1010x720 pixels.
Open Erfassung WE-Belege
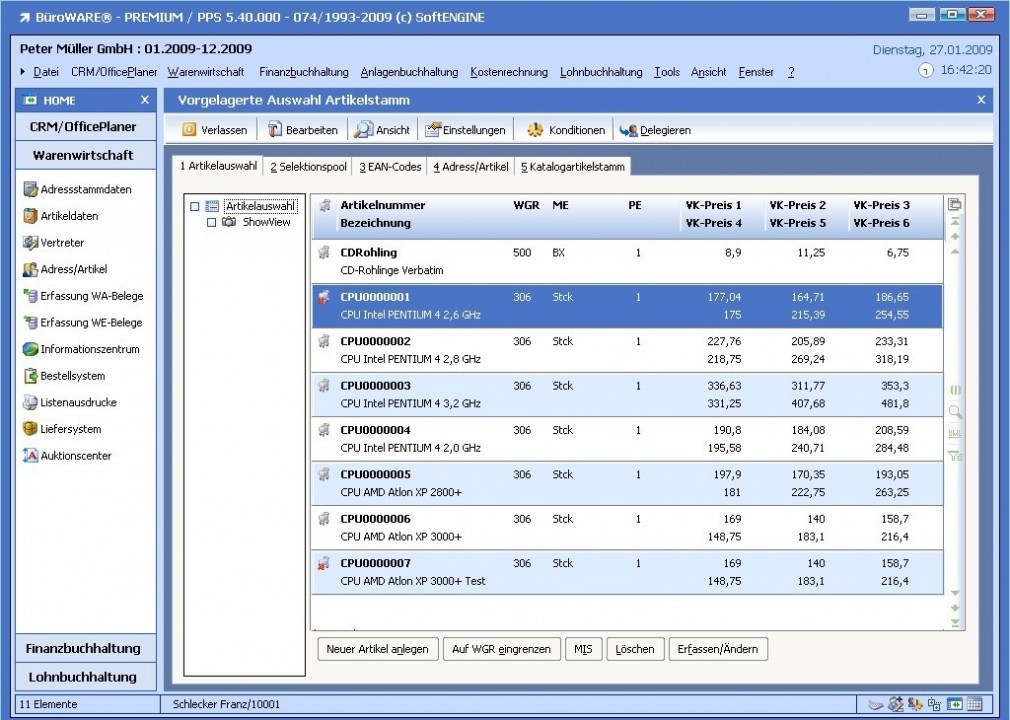[82, 323]
